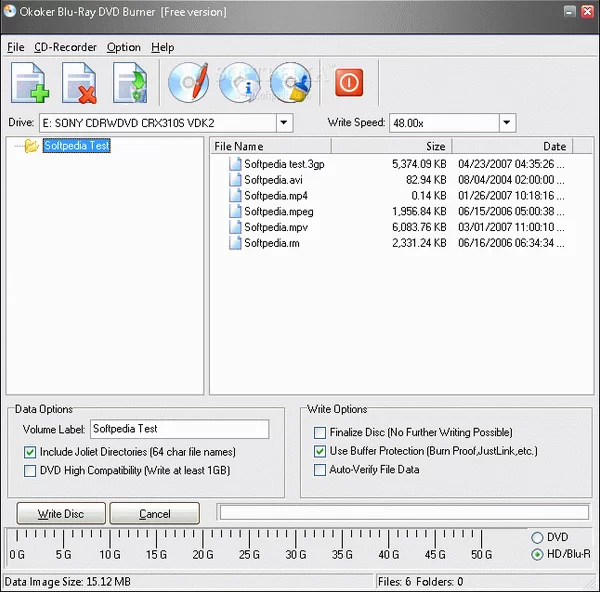Disable Include Joliet Directories checkbox
This screenshot has width=600, height=592.
pos(30,452)
